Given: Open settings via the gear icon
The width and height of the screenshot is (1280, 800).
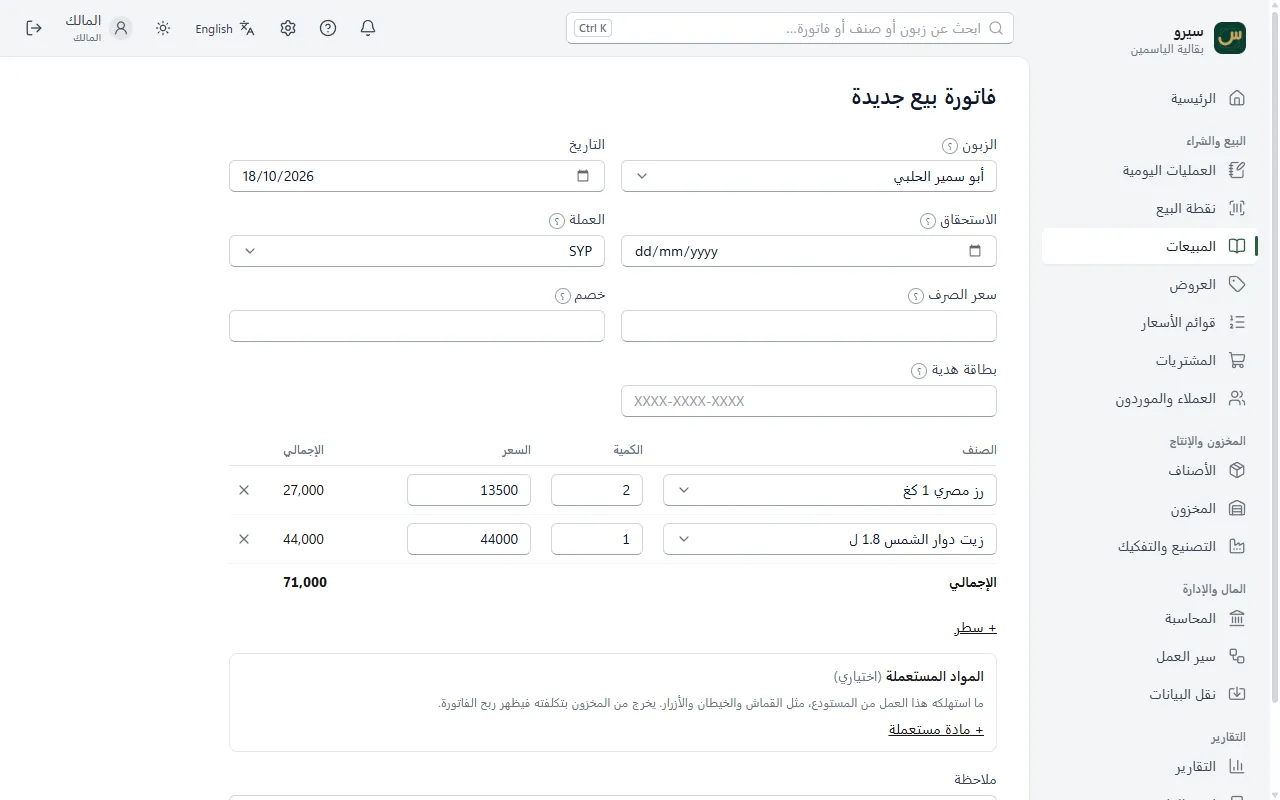Looking at the screenshot, I should [x=288, y=28].
